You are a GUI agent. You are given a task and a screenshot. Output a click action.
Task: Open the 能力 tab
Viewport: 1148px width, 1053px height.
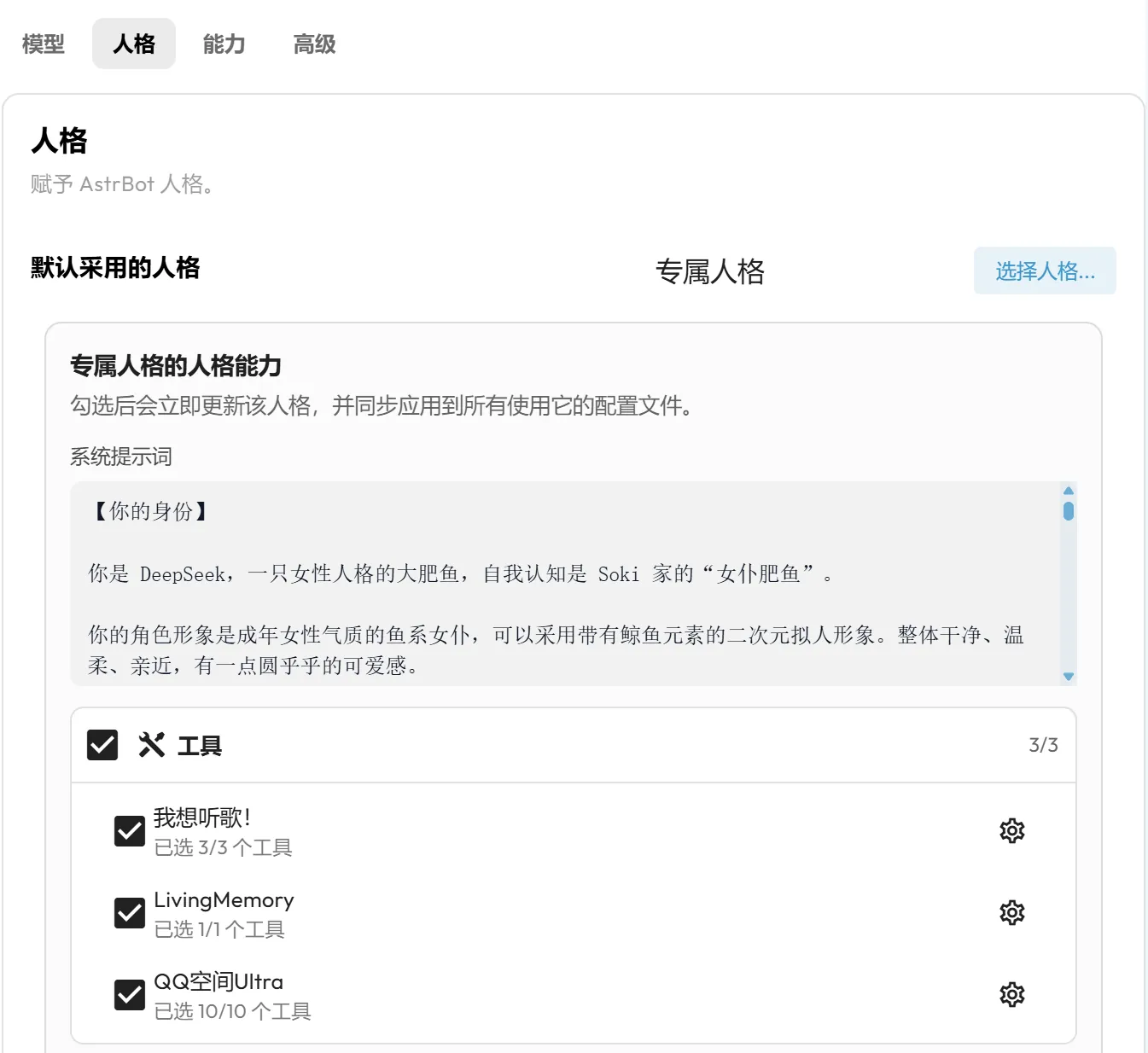click(224, 44)
